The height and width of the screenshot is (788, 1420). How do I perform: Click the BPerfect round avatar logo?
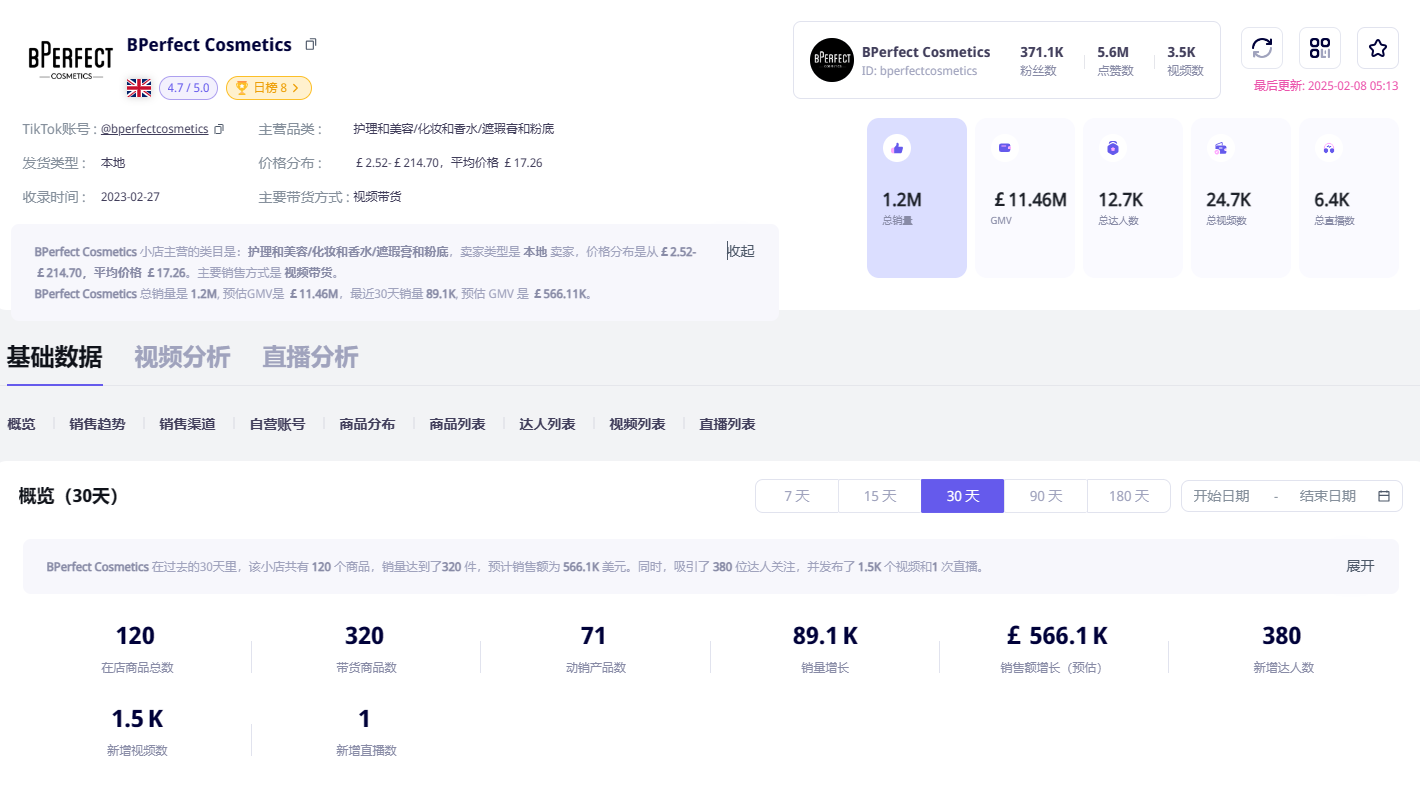[x=831, y=60]
